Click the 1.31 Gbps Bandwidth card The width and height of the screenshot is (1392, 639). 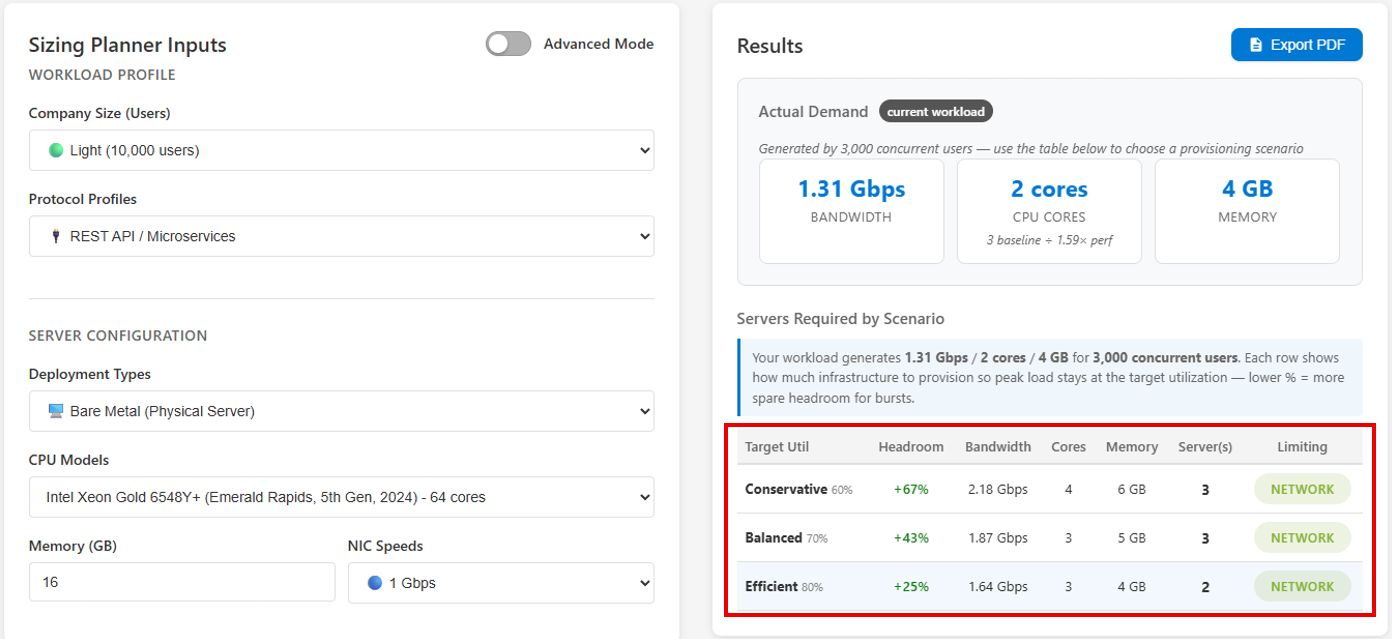pos(851,211)
